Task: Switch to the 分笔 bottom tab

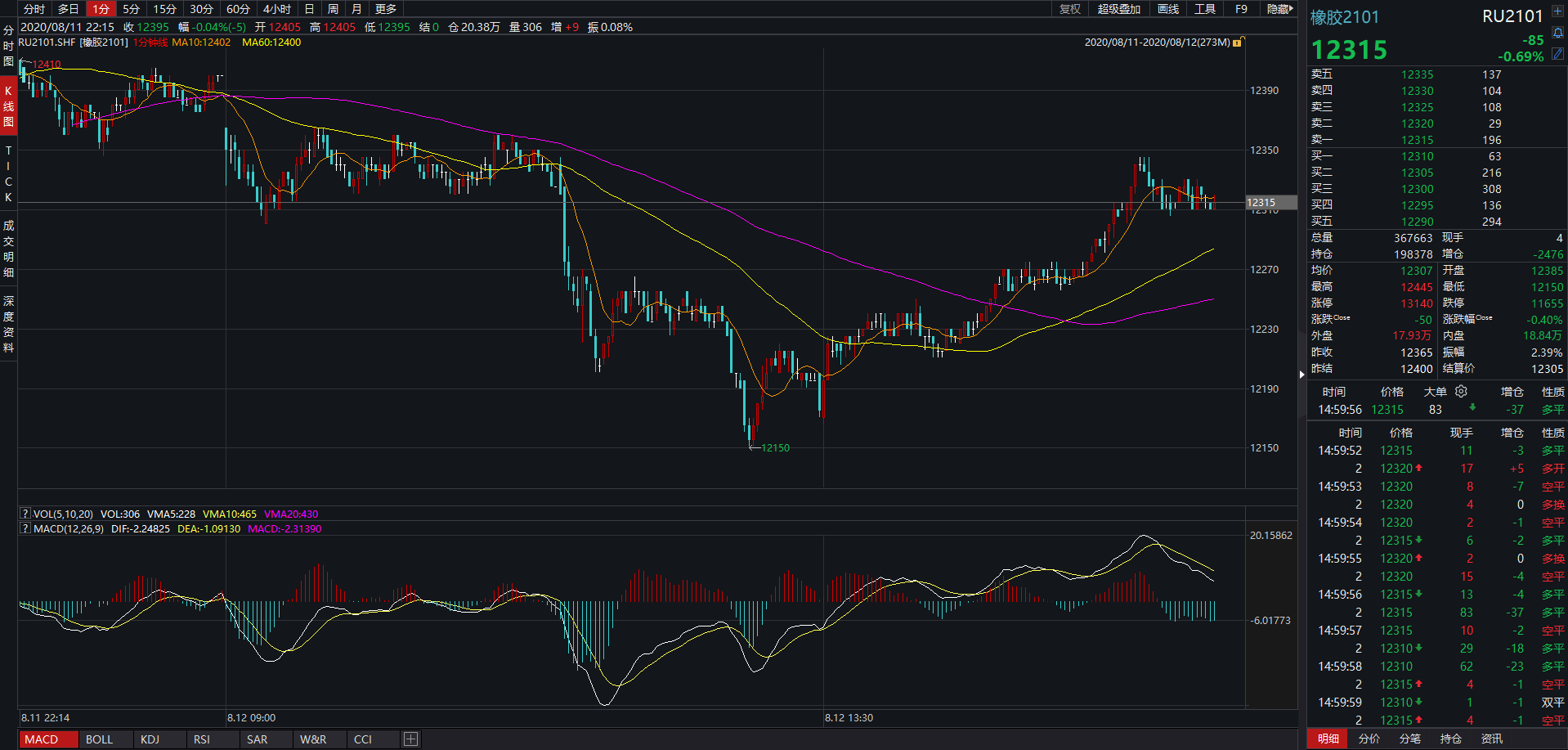Action: pyautogui.click(x=1410, y=739)
